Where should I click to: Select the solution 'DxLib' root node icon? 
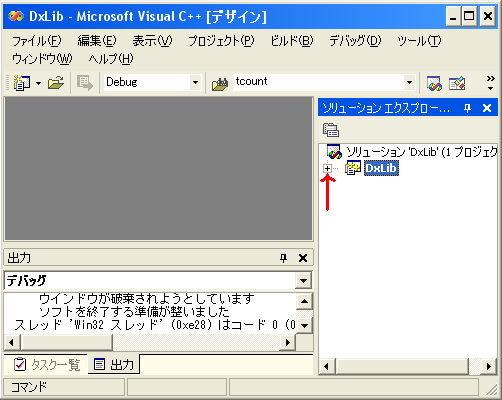tap(334, 152)
